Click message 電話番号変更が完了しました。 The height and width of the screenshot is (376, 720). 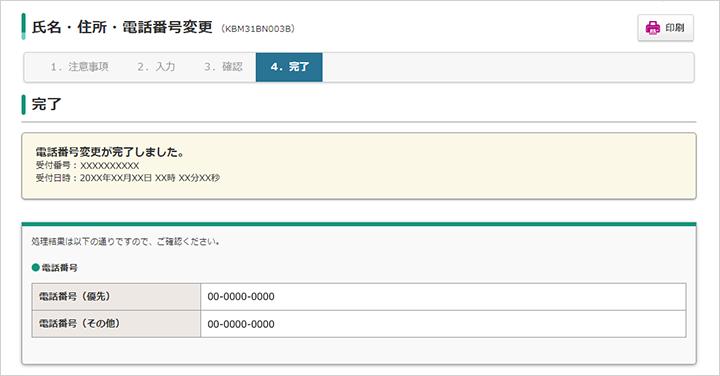110,152
